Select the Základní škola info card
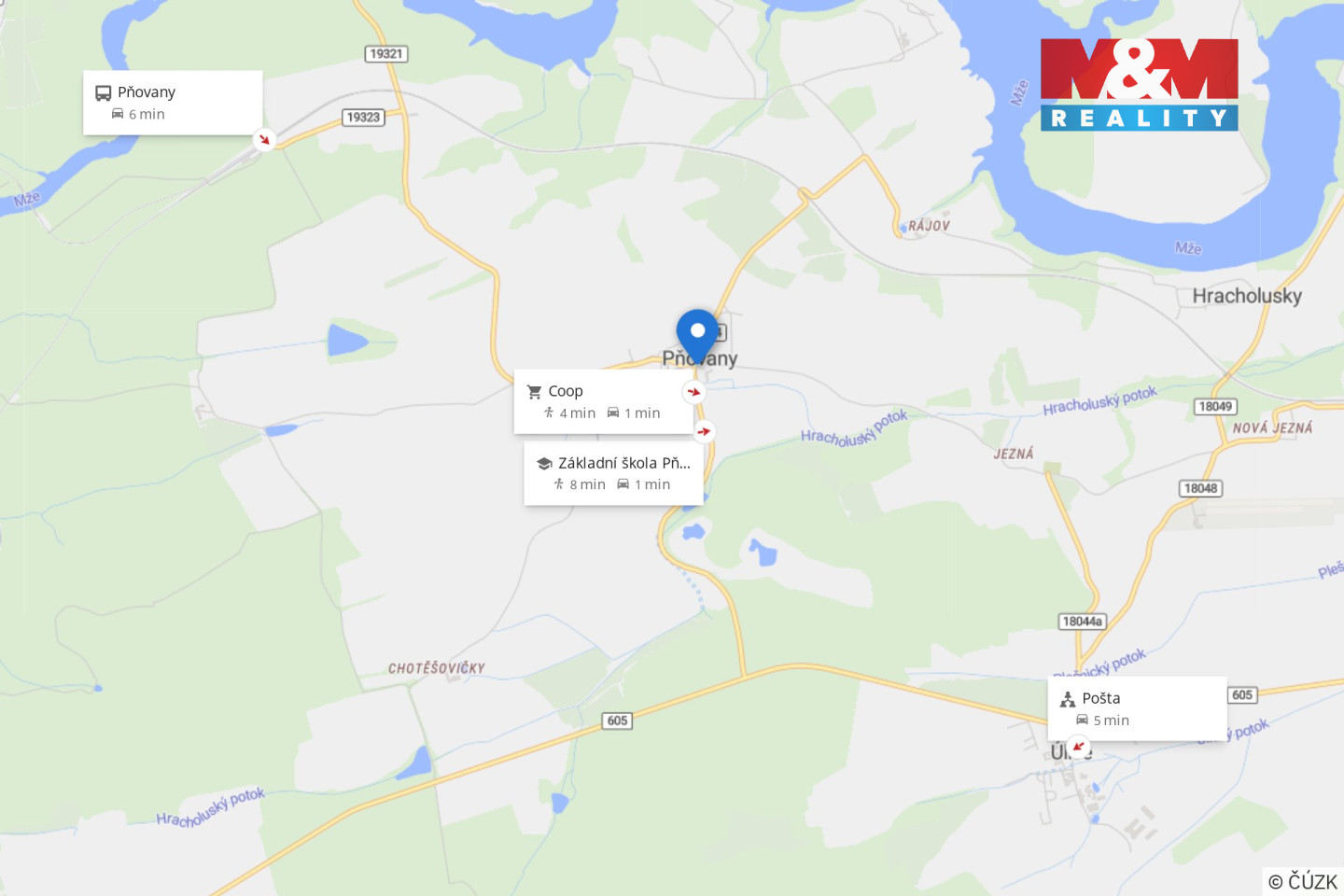Image resolution: width=1344 pixels, height=896 pixels. 613,473
